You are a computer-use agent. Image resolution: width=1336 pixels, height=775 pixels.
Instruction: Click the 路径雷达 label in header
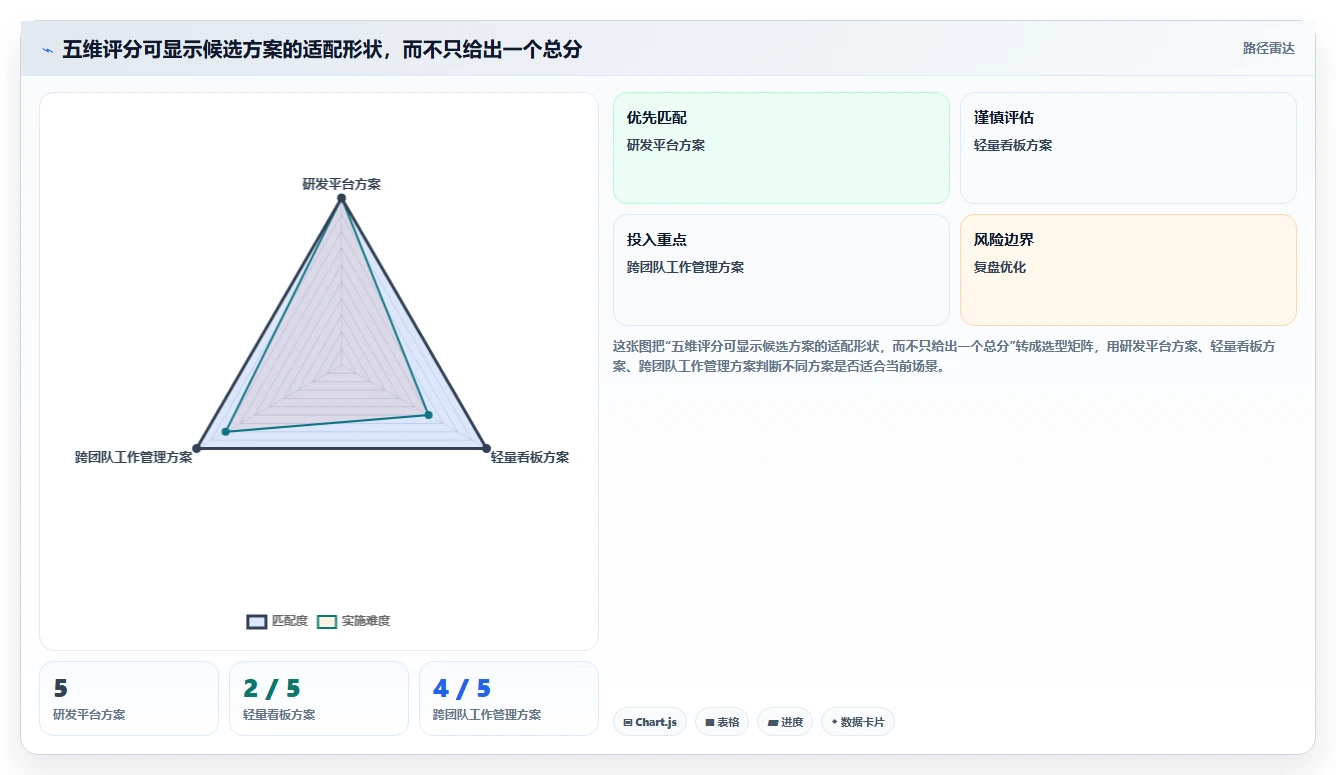tap(1268, 48)
